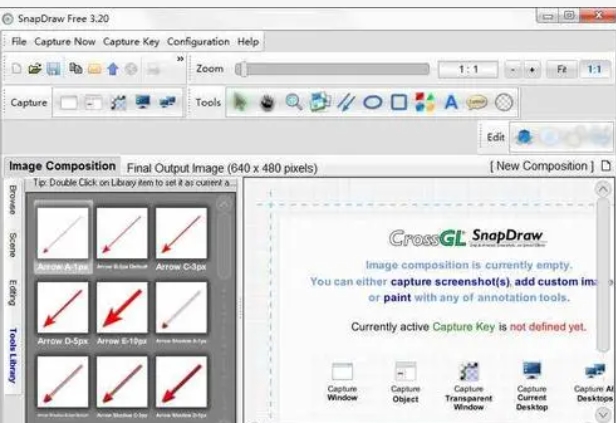
Task: Select the colorful shapes tool
Action: (425, 103)
